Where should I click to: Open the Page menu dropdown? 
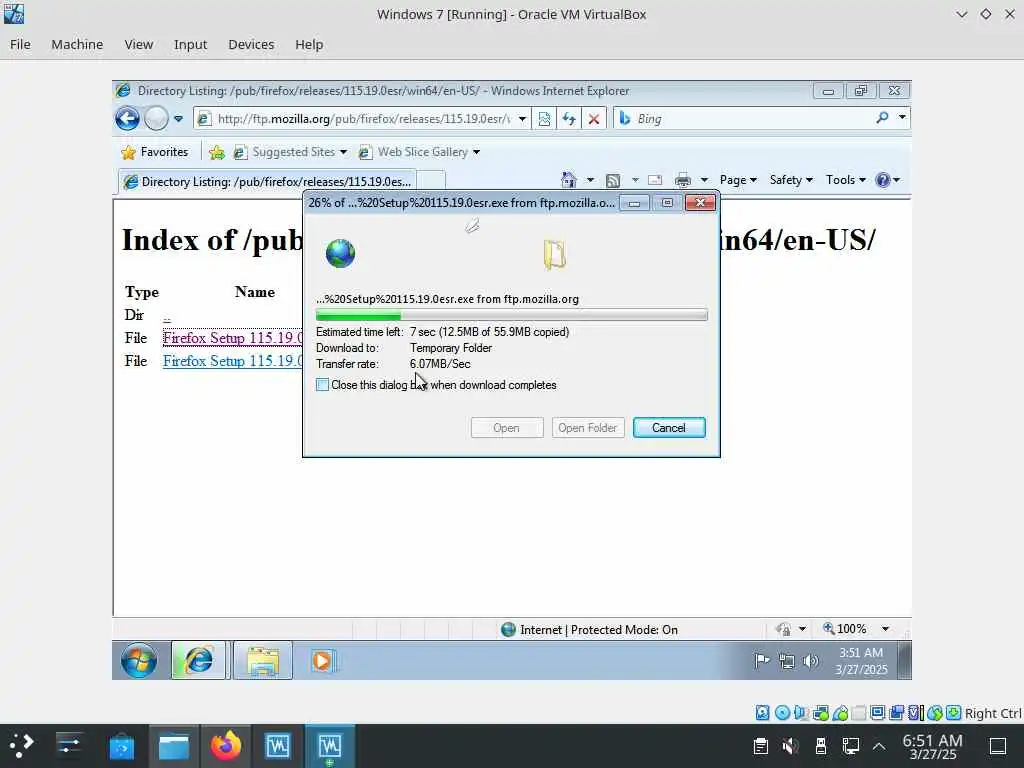pyautogui.click(x=738, y=180)
